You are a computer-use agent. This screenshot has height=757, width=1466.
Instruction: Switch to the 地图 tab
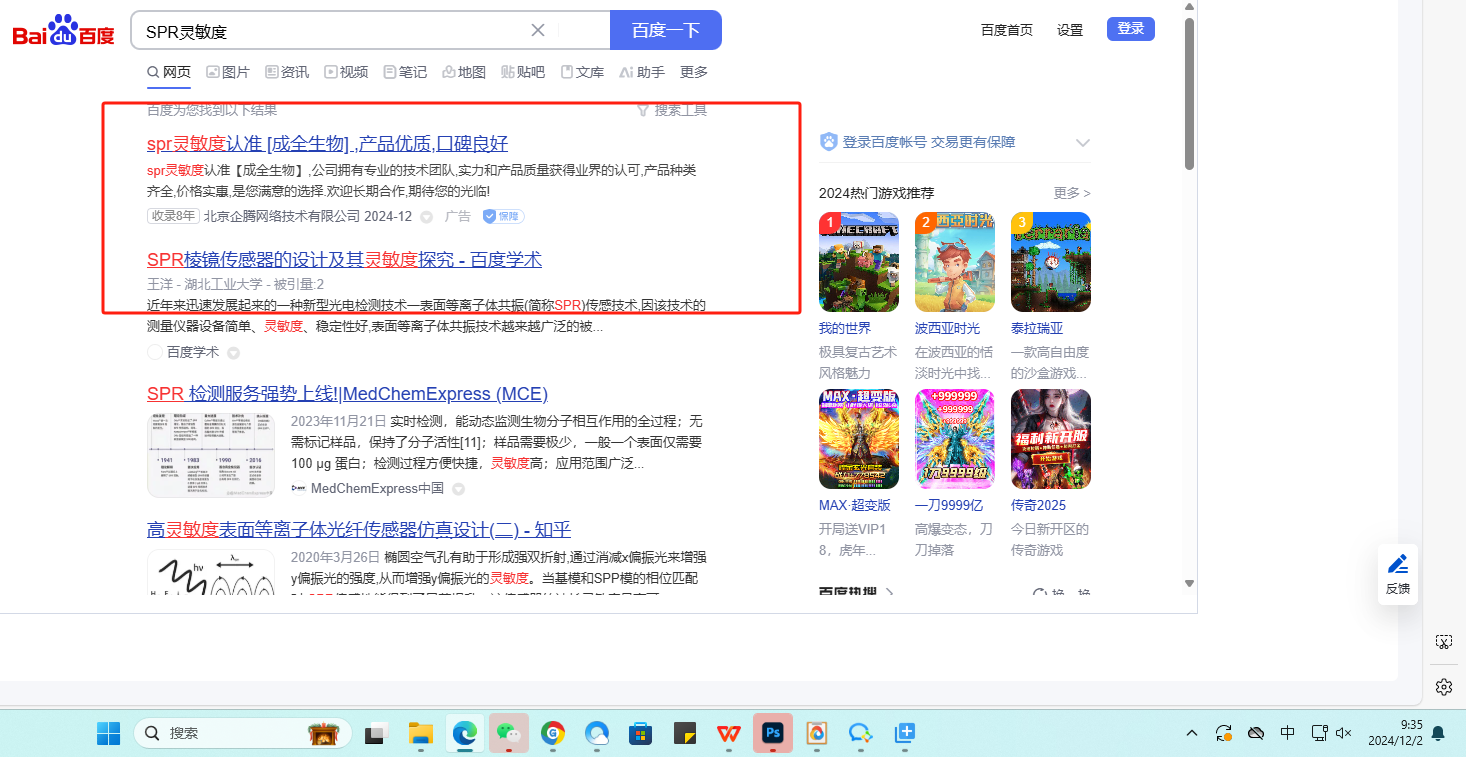pyautogui.click(x=464, y=72)
